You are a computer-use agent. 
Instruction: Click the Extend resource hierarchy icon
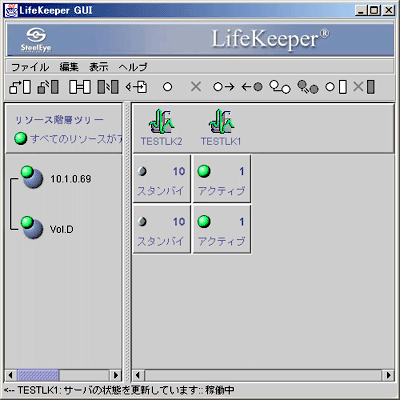[x=336, y=87]
